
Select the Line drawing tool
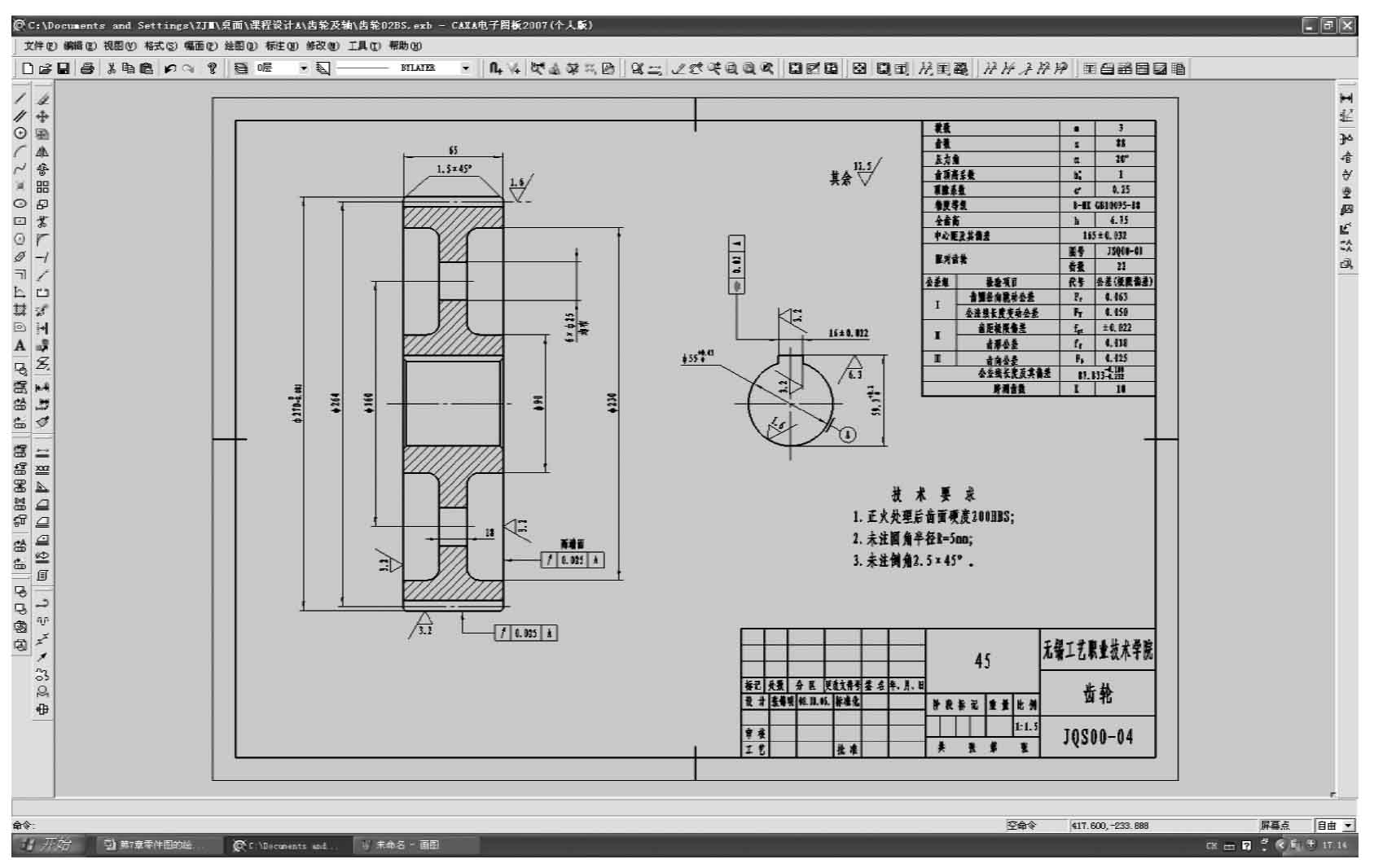coord(20,99)
